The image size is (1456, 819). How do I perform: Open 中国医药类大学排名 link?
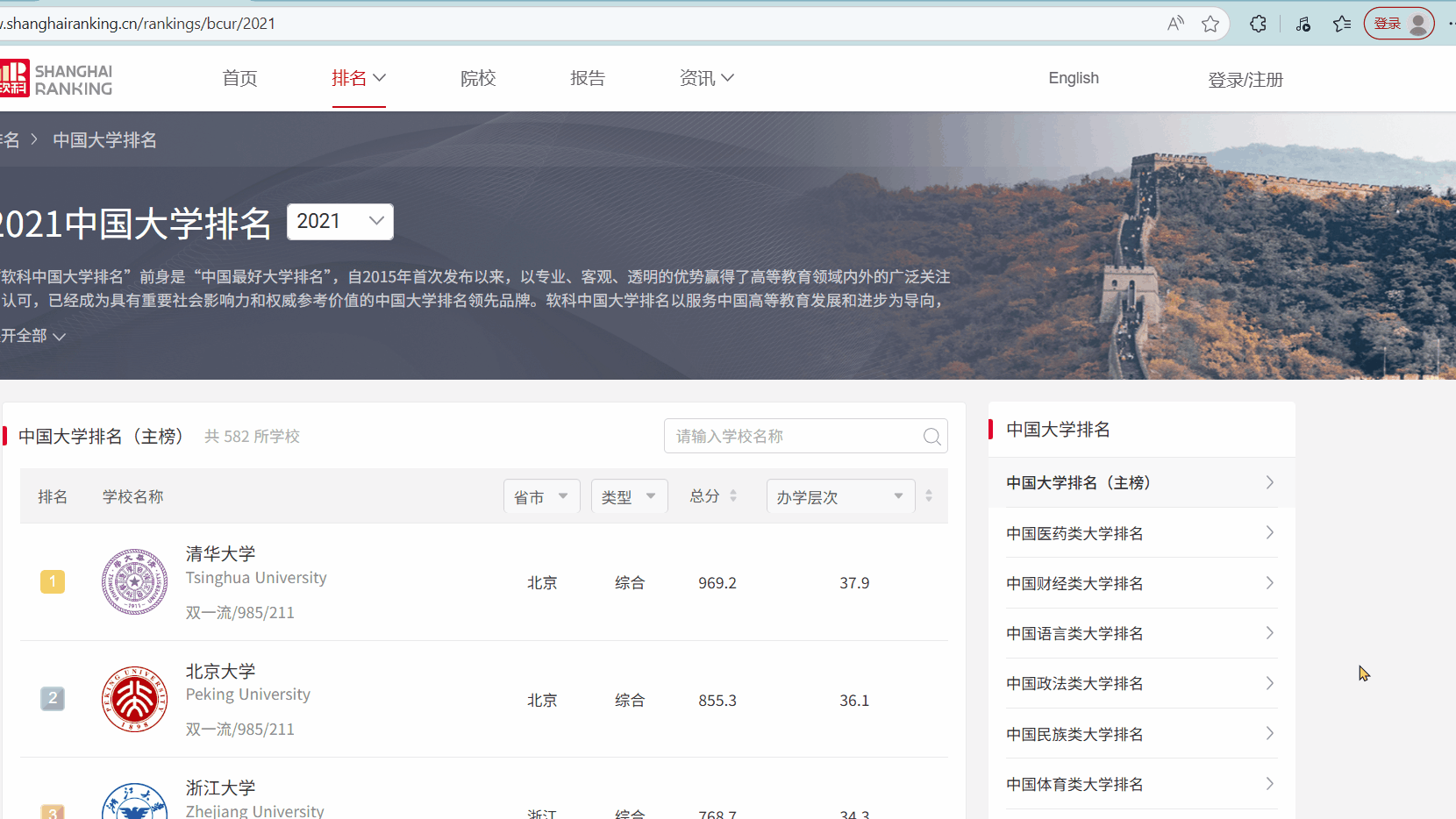pyautogui.click(x=1074, y=533)
